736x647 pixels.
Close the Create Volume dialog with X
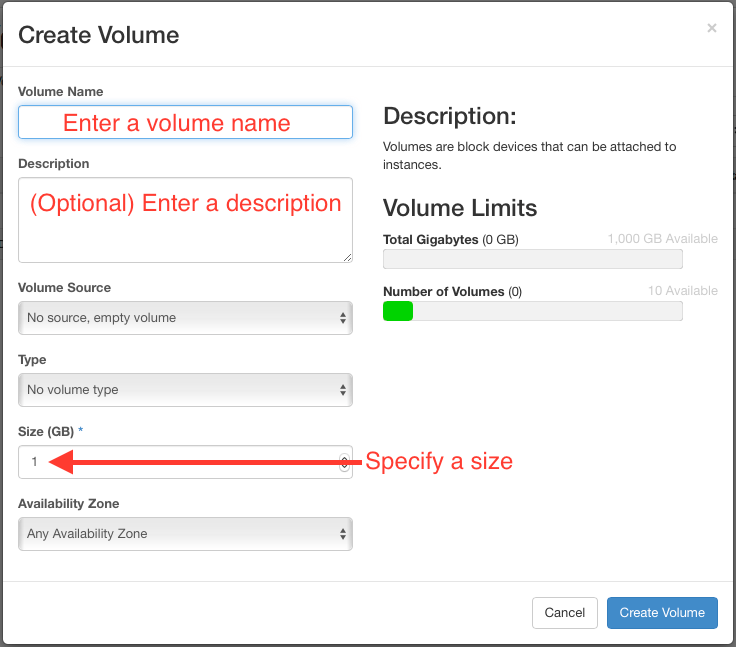click(711, 28)
